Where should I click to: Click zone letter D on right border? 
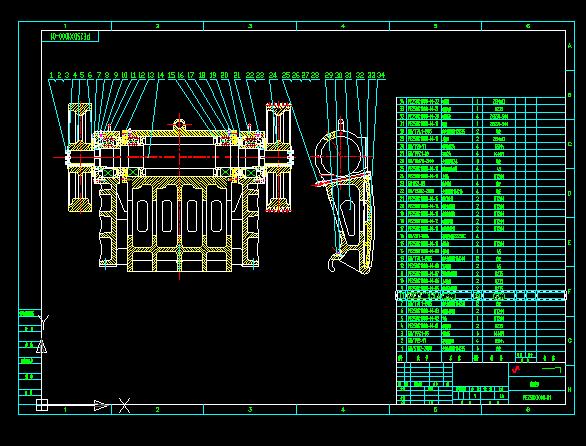[x=570, y=194]
